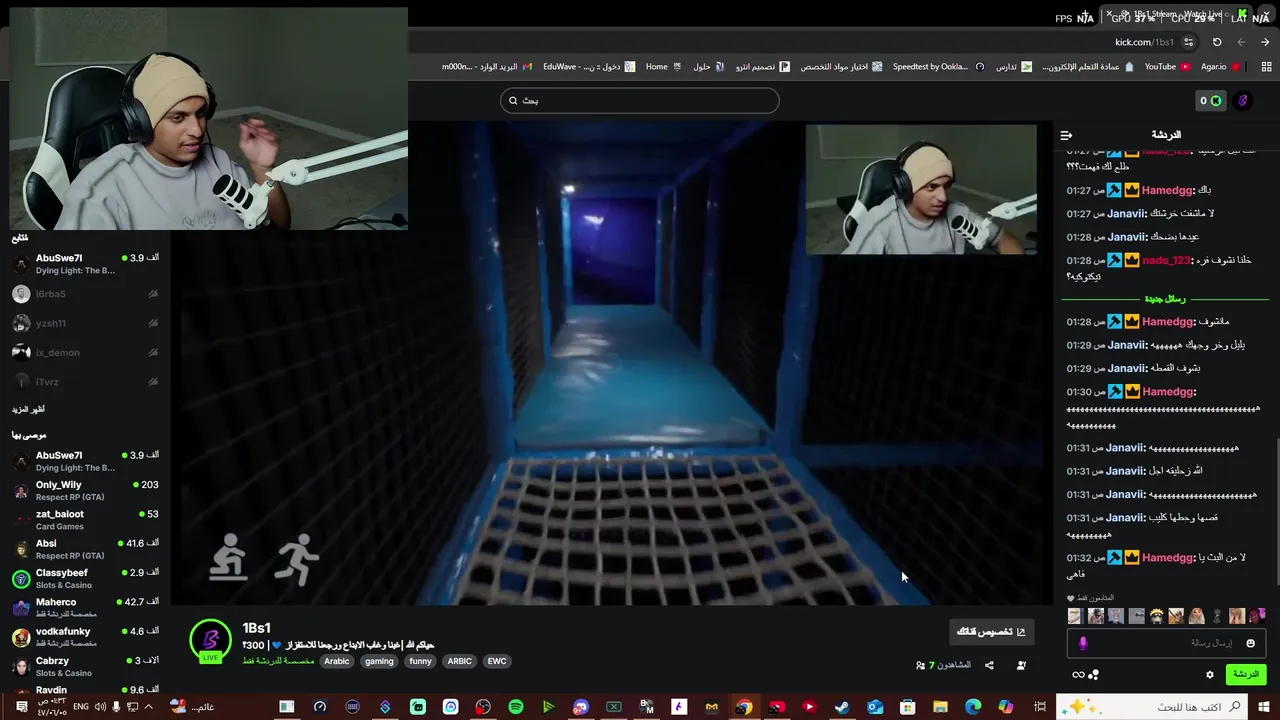Open emoji picker in chat message box
The height and width of the screenshot is (720, 1280).
[x=1250, y=643]
